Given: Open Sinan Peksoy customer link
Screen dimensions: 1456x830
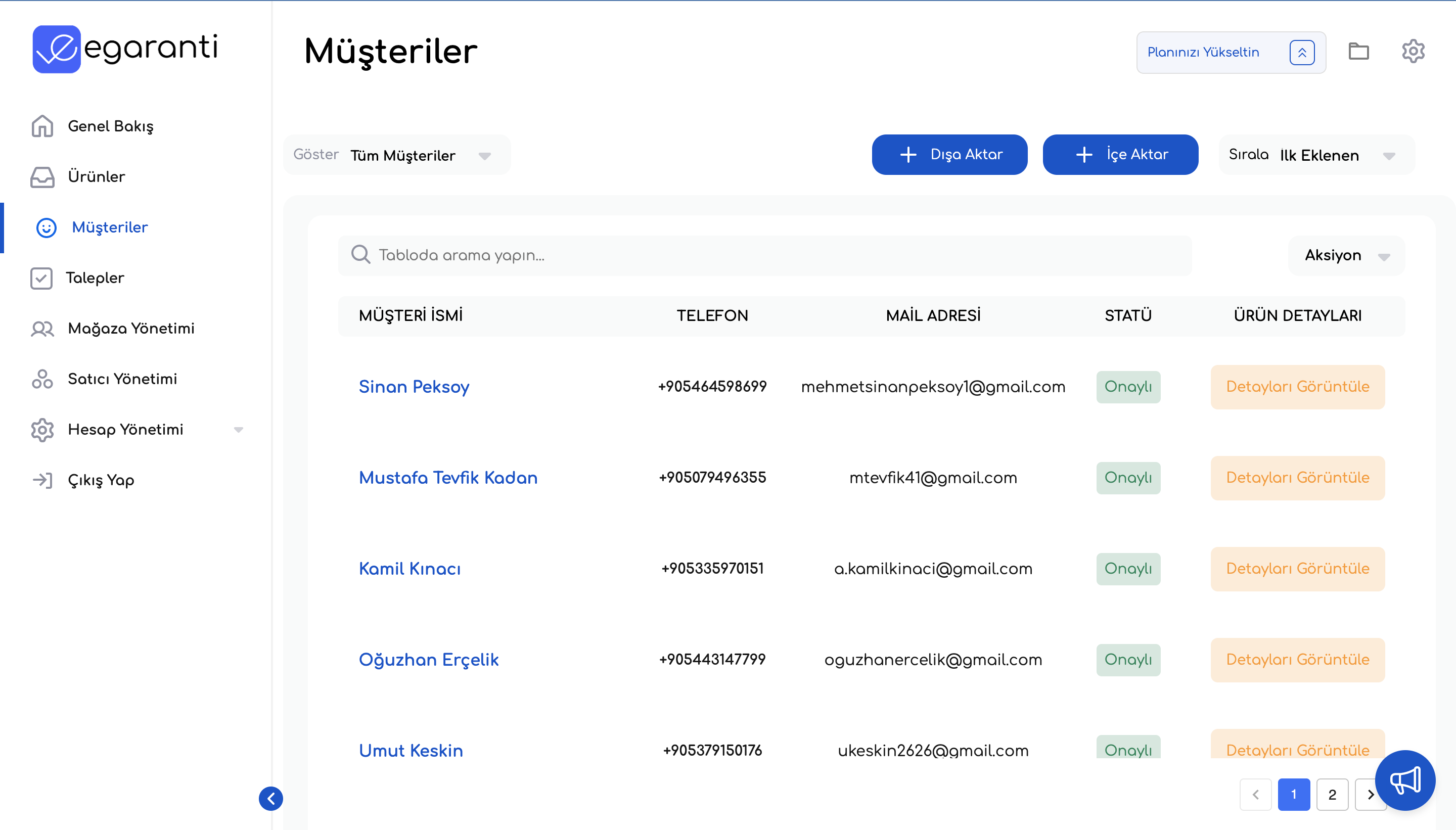Looking at the screenshot, I should coord(414,387).
